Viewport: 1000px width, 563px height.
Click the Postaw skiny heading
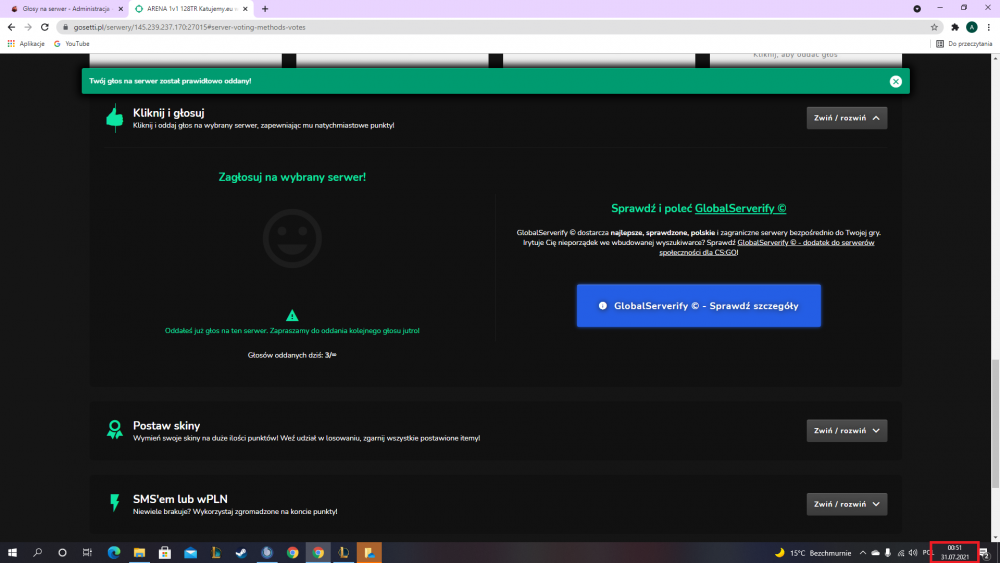(166, 425)
